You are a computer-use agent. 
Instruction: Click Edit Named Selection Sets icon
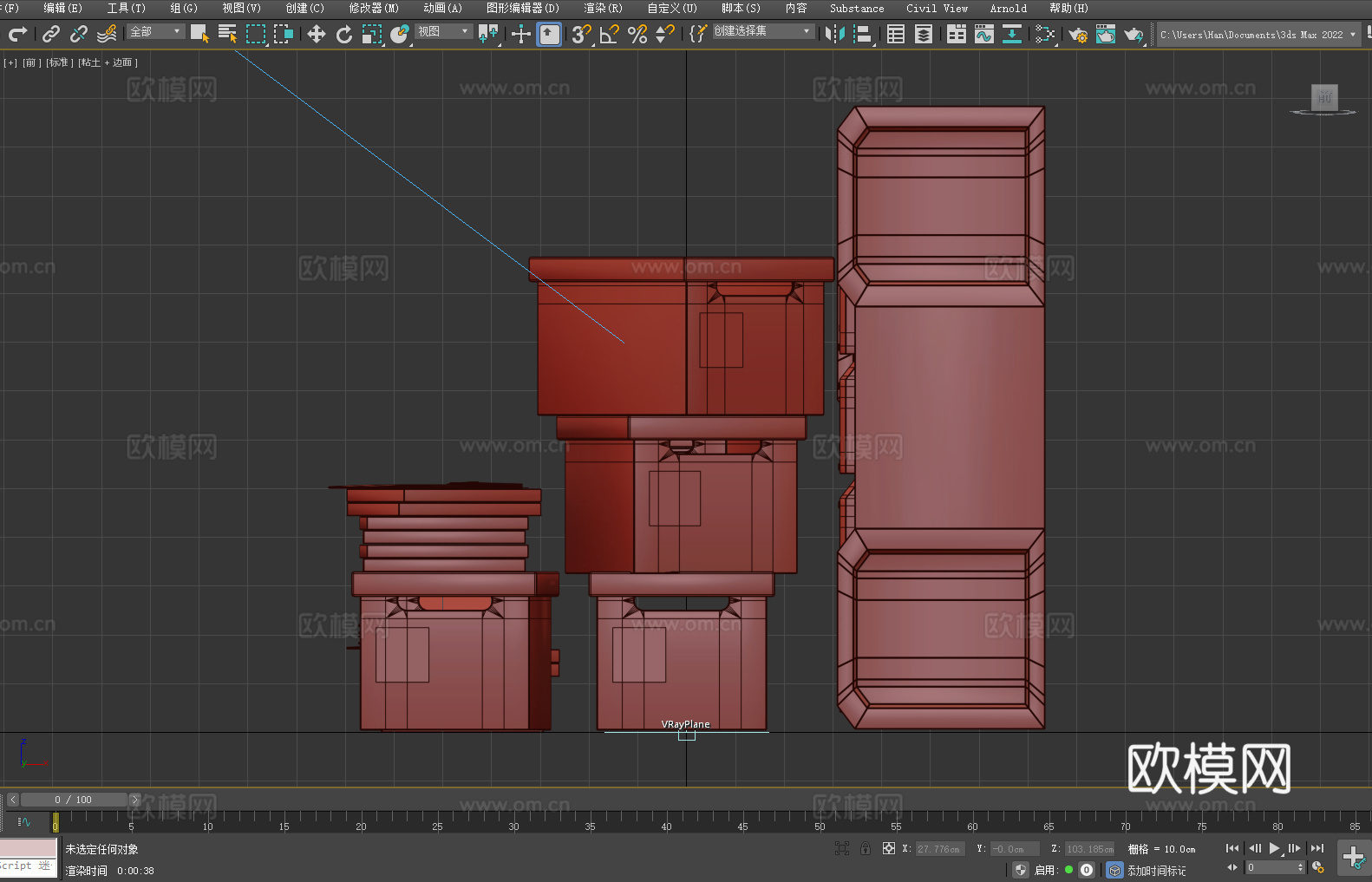(x=698, y=34)
